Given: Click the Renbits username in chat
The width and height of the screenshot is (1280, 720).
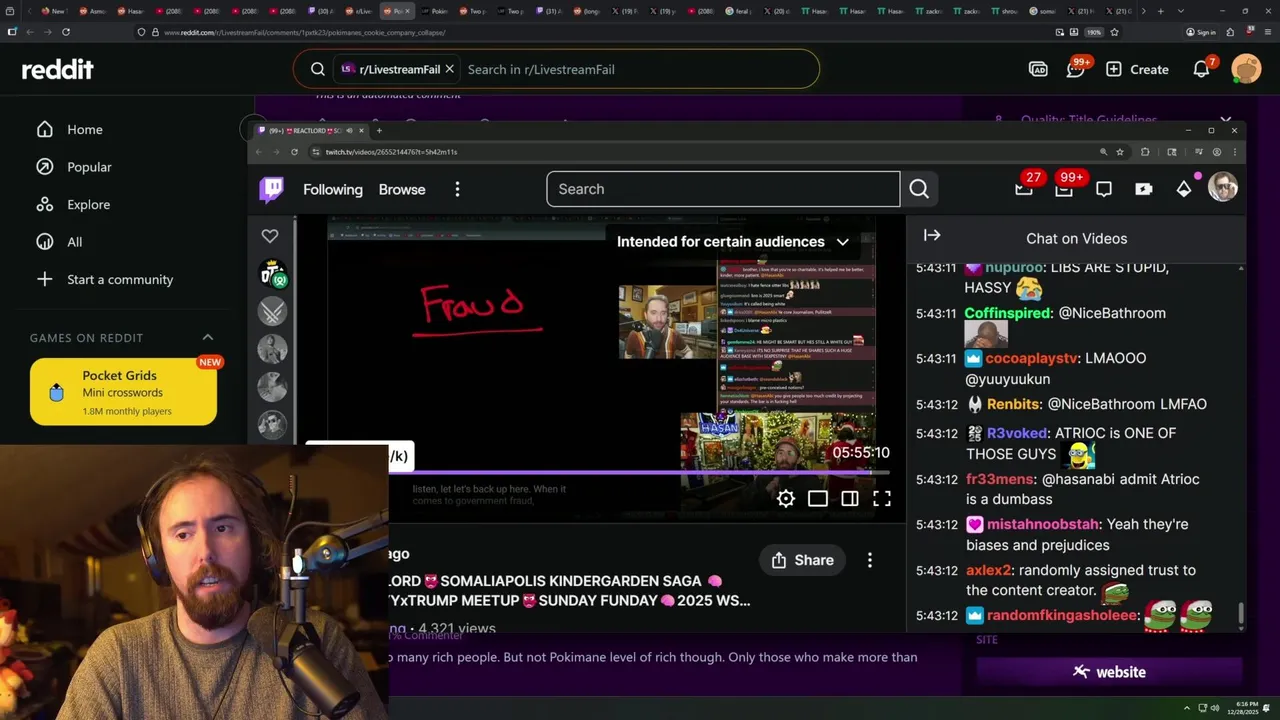Looking at the screenshot, I should click(x=1013, y=404).
